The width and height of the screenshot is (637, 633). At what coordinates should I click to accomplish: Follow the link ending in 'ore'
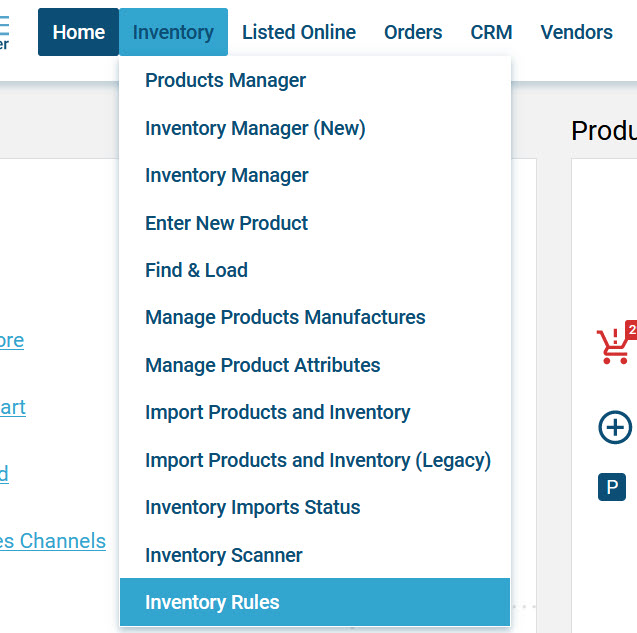(x=12, y=340)
